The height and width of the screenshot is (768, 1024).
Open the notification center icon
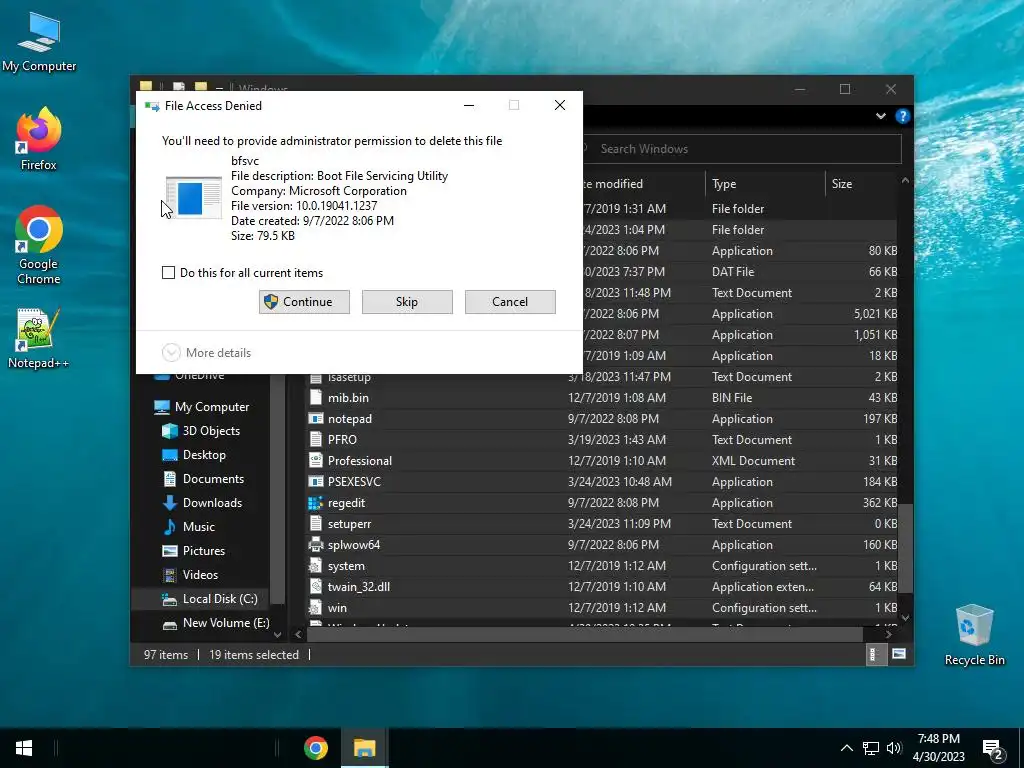coord(992,748)
